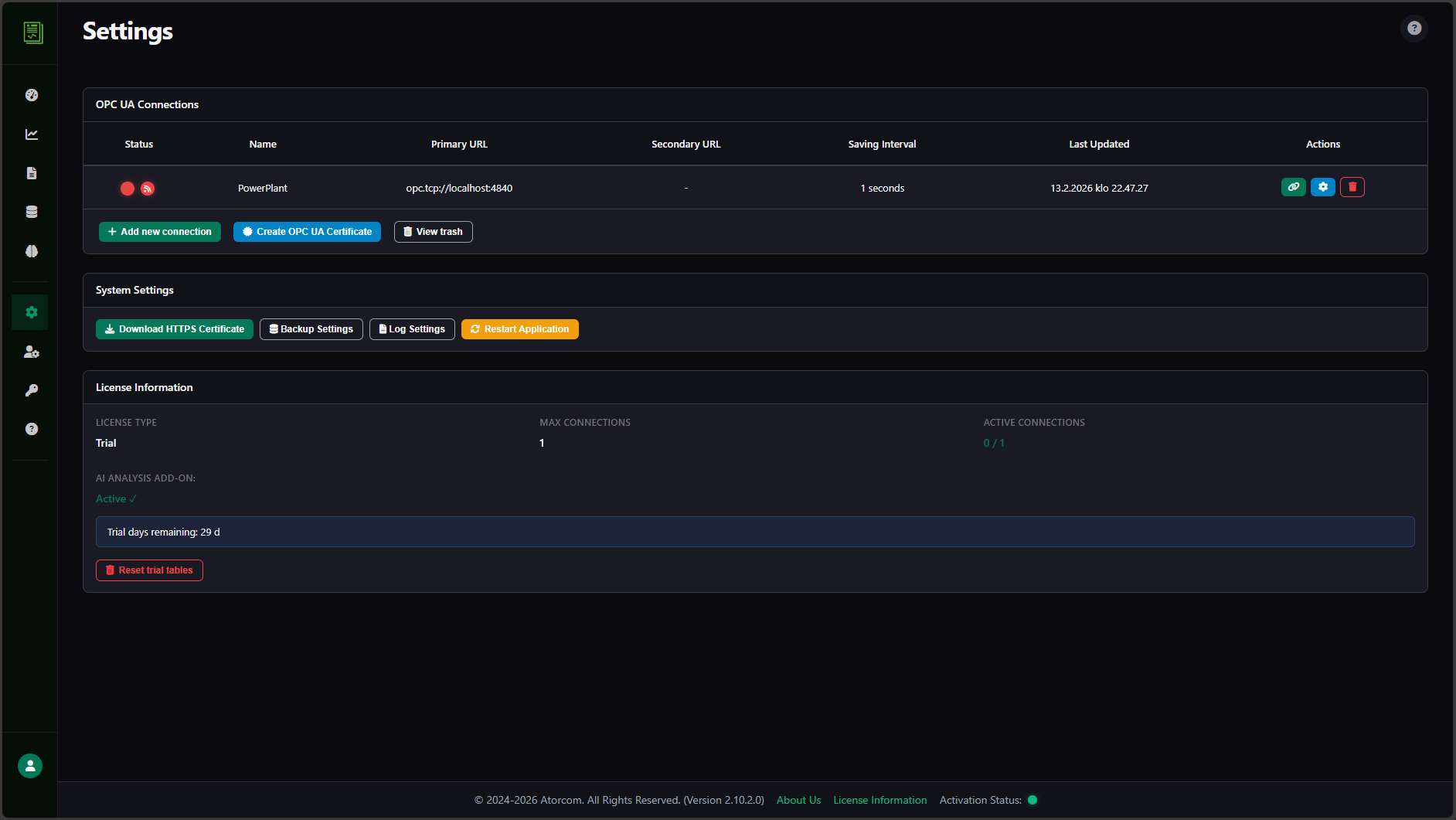Open the profile icon at the sidebar bottom
Screen dimensions: 1456x820
[29, 766]
